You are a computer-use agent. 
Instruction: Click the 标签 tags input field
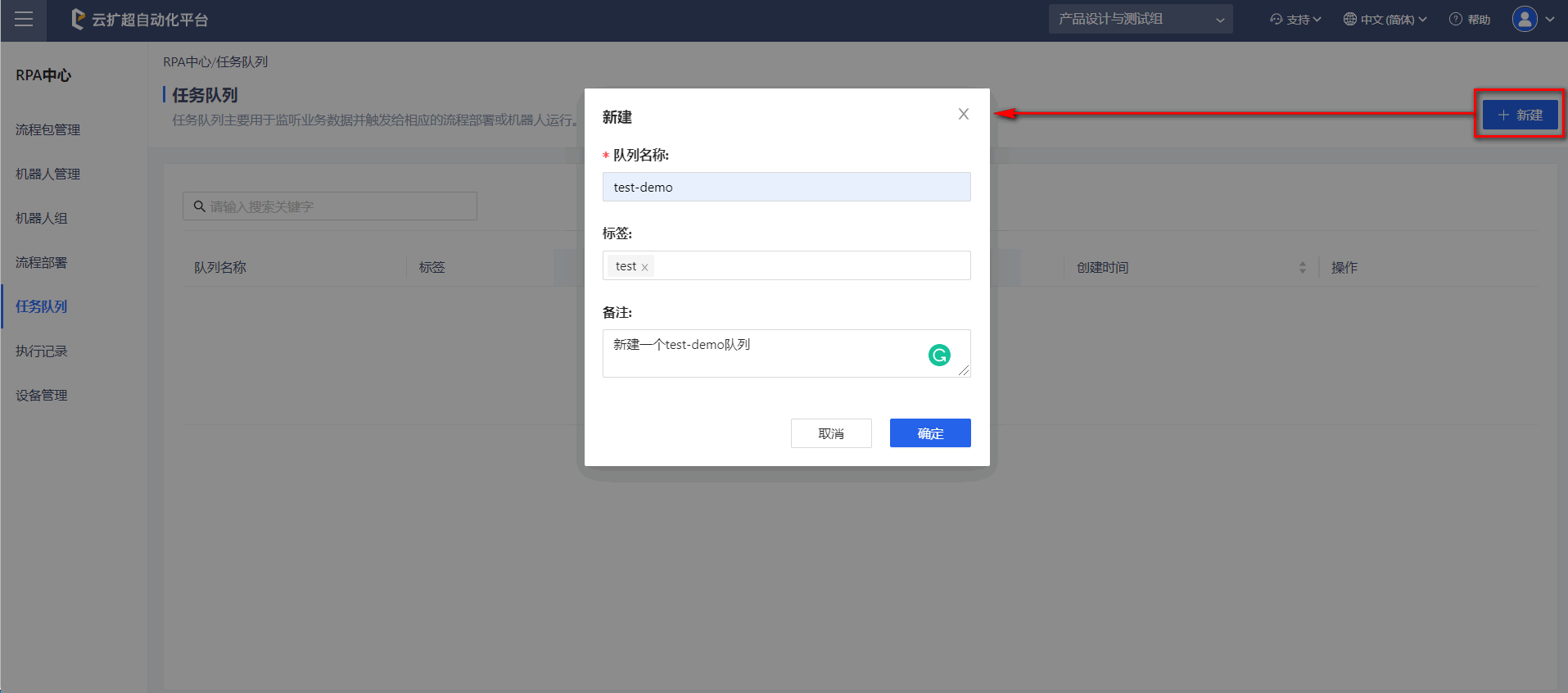[787, 265]
